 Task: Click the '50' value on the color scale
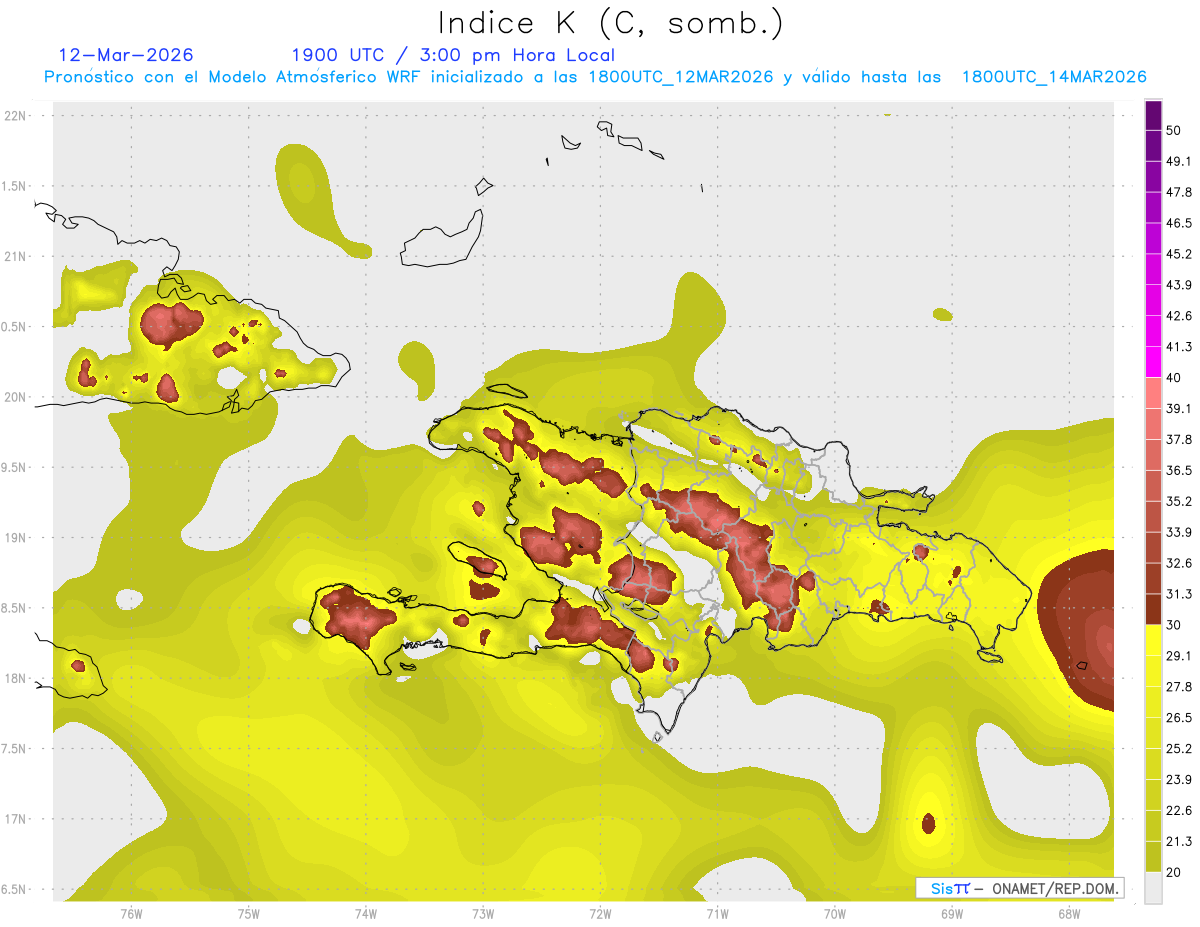click(1175, 131)
